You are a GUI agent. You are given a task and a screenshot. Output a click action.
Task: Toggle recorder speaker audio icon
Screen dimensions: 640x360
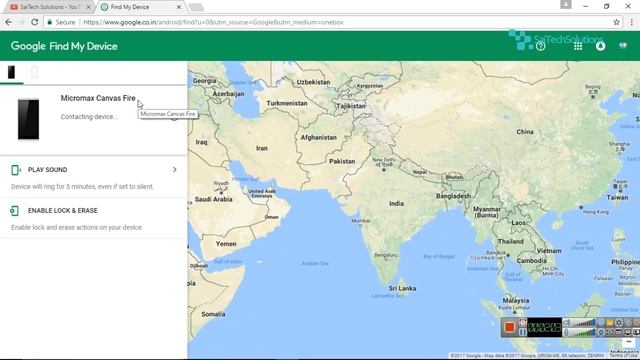[x=566, y=322]
